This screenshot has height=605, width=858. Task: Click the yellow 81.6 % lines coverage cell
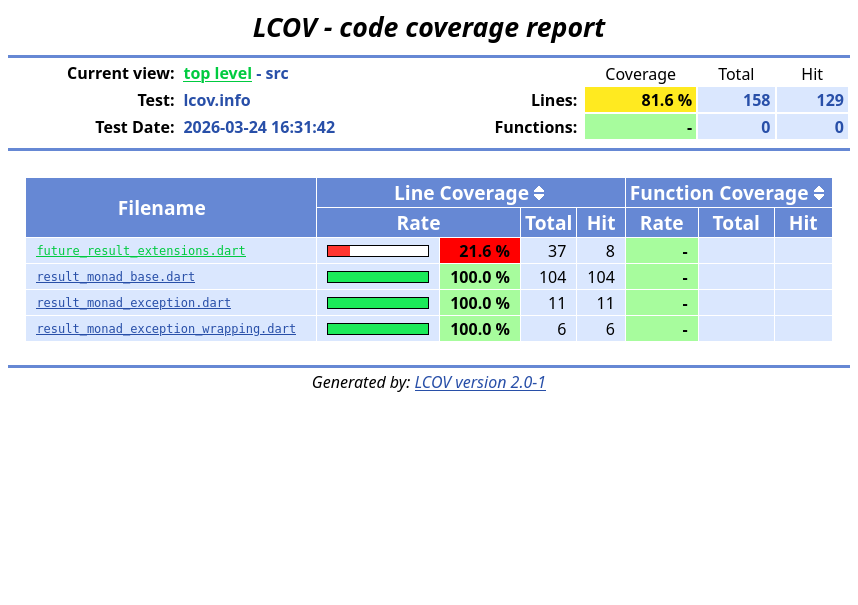pos(640,100)
